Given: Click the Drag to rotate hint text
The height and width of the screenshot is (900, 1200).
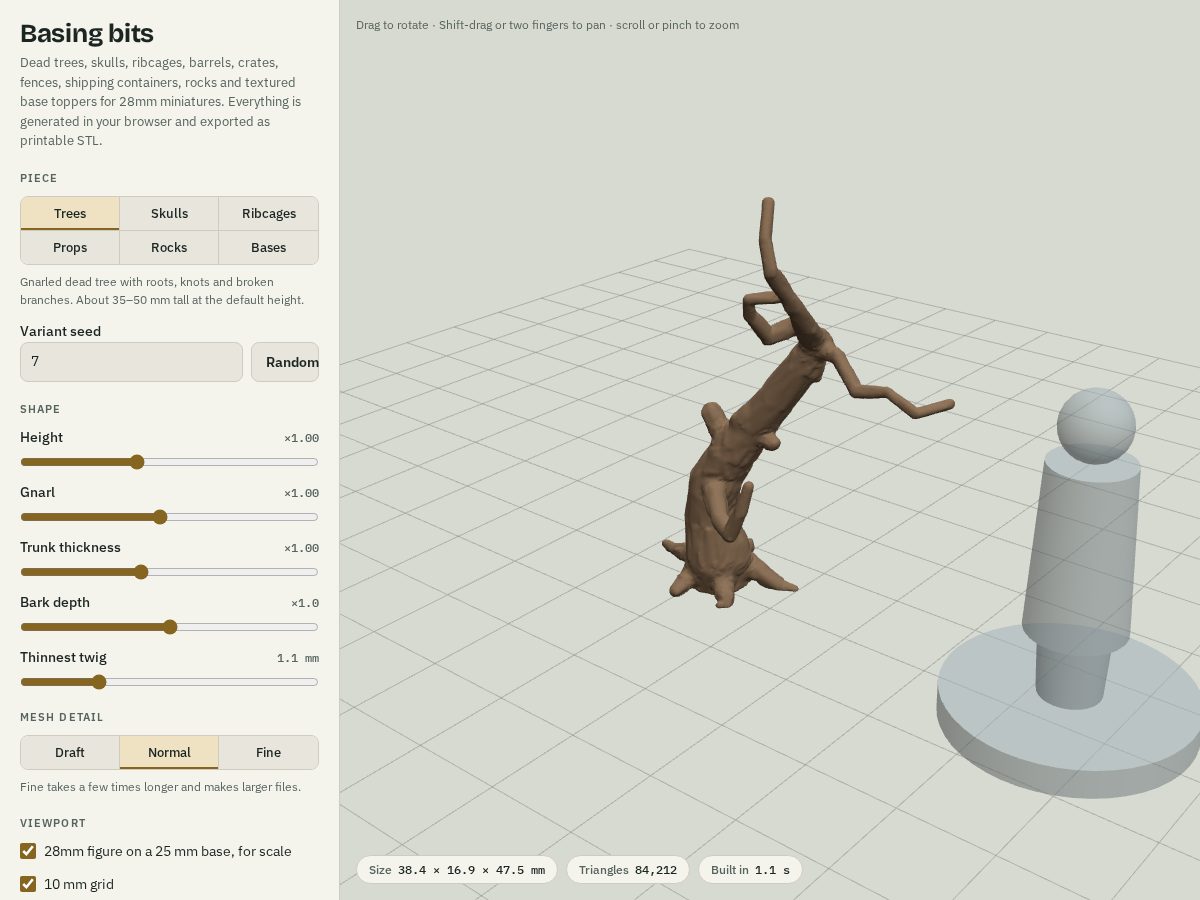Looking at the screenshot, I should pyautogui.click(x=548, y=25).
